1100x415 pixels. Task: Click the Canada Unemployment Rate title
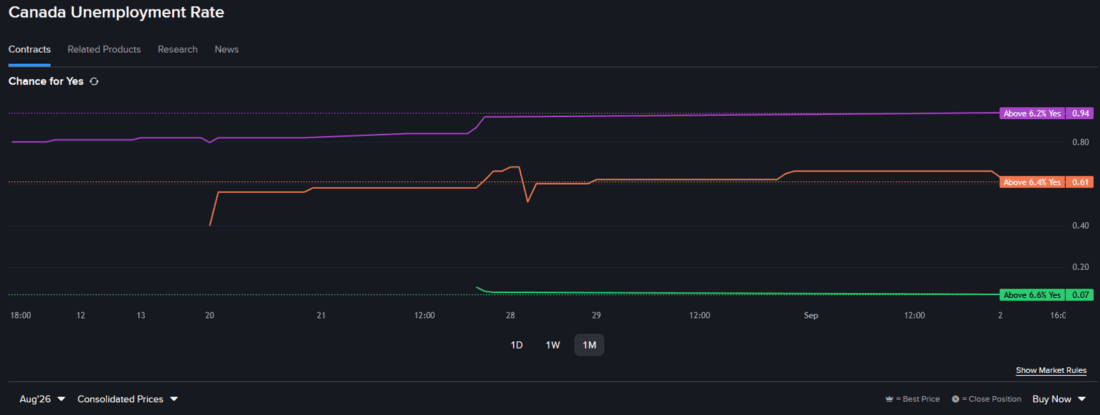pyautogui.click(x=116, y=13)
